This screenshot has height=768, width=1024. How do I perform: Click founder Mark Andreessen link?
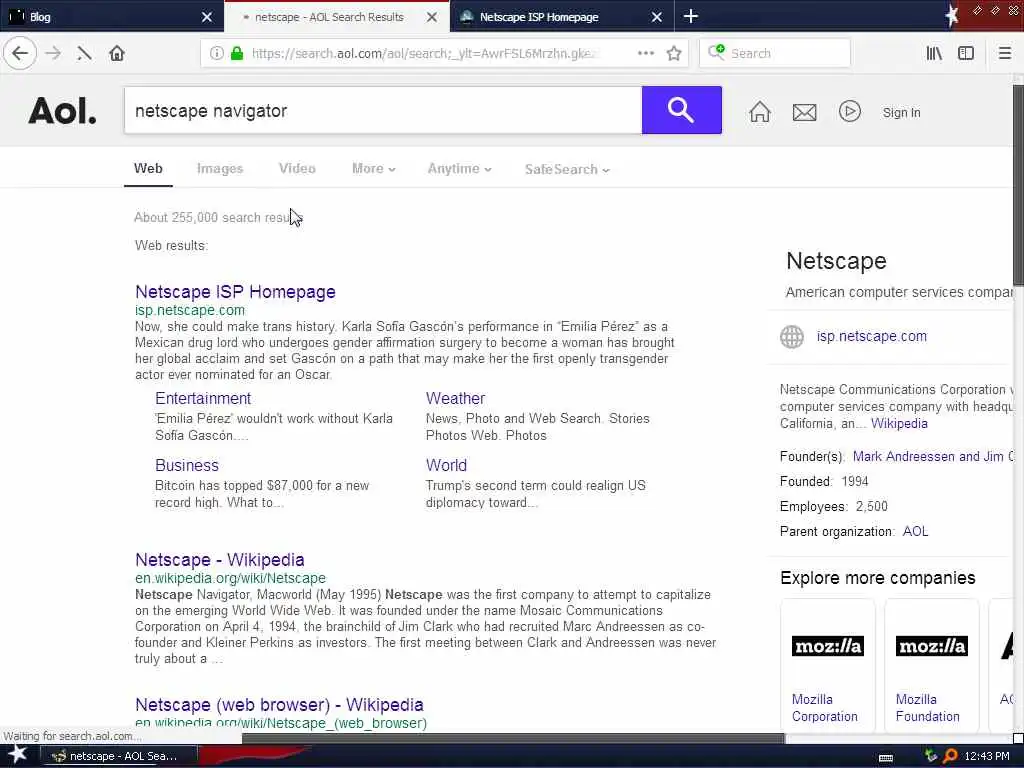[x=933, y=456]
